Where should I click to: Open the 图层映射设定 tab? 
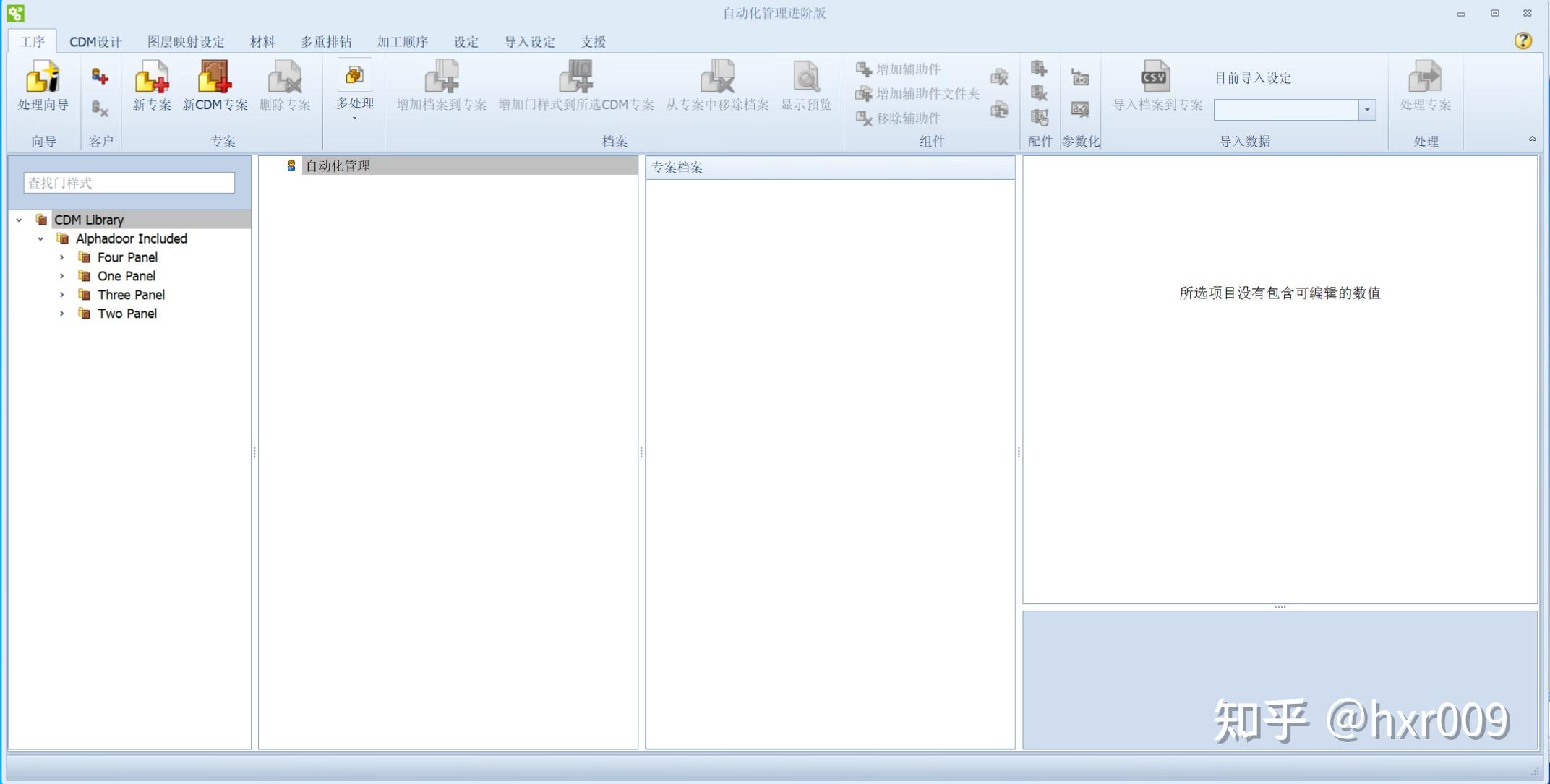[186, 42]
